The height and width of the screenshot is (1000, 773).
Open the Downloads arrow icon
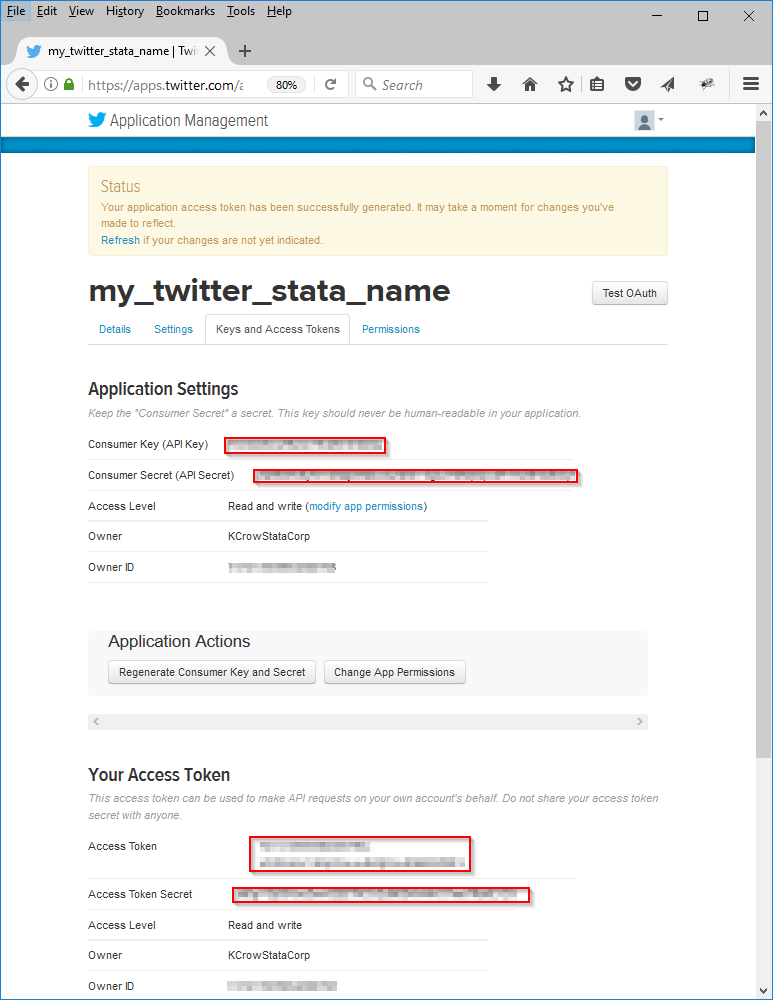tap(494, 84)
